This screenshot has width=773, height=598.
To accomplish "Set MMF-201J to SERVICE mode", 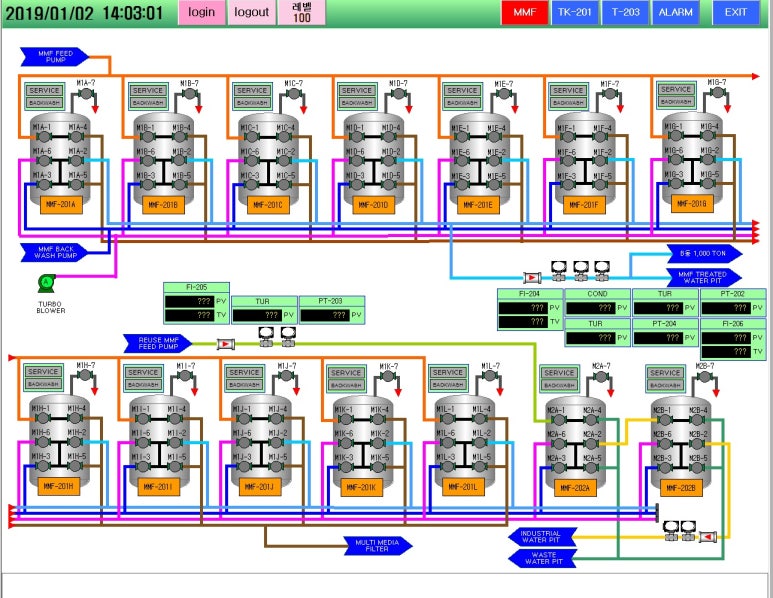I will [244, 372].
